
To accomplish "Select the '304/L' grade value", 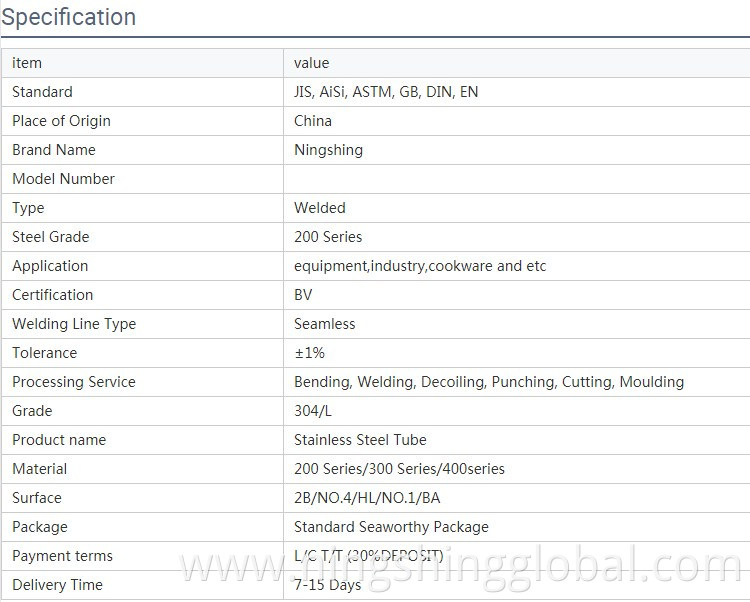I will (x=312, y=411).
